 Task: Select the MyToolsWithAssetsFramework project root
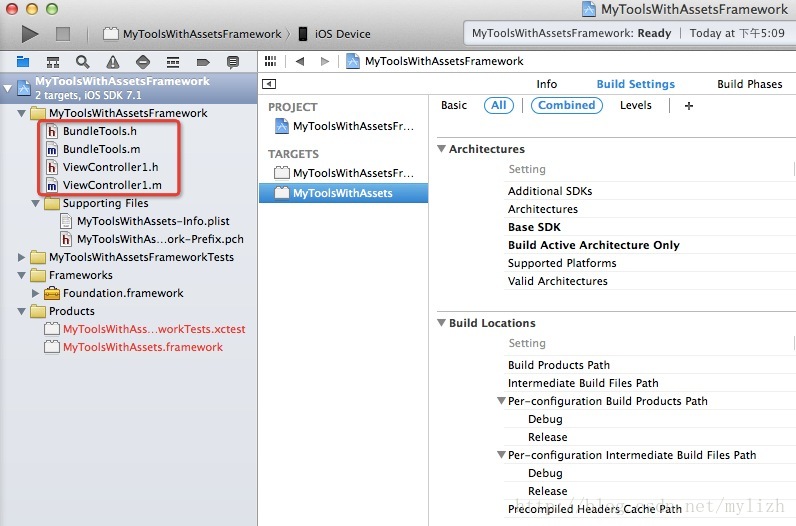tap(129, 88)
